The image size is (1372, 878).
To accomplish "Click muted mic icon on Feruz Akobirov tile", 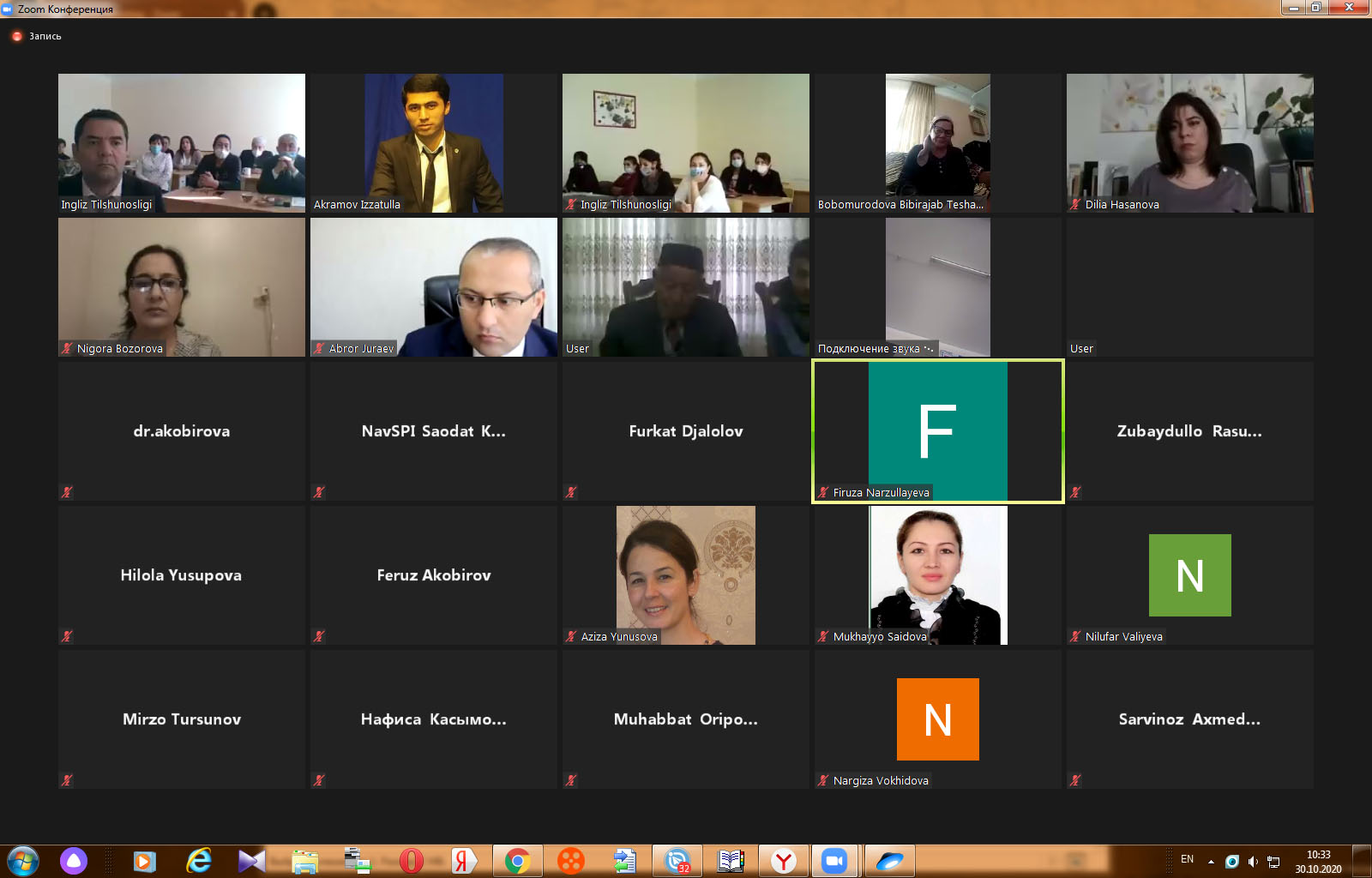I will (319, 636).
